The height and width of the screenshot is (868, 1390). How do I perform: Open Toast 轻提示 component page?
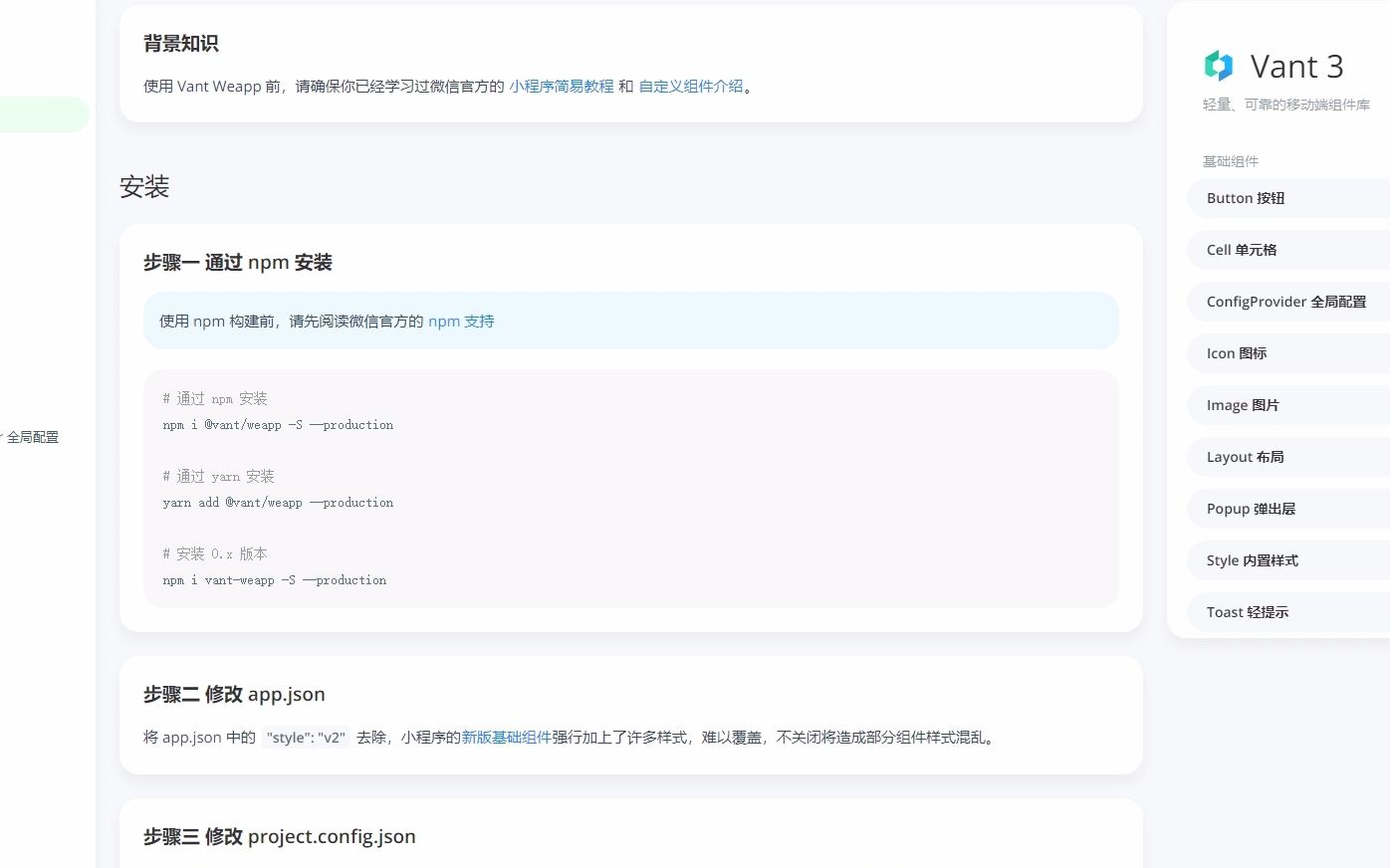pos(1288,612)
